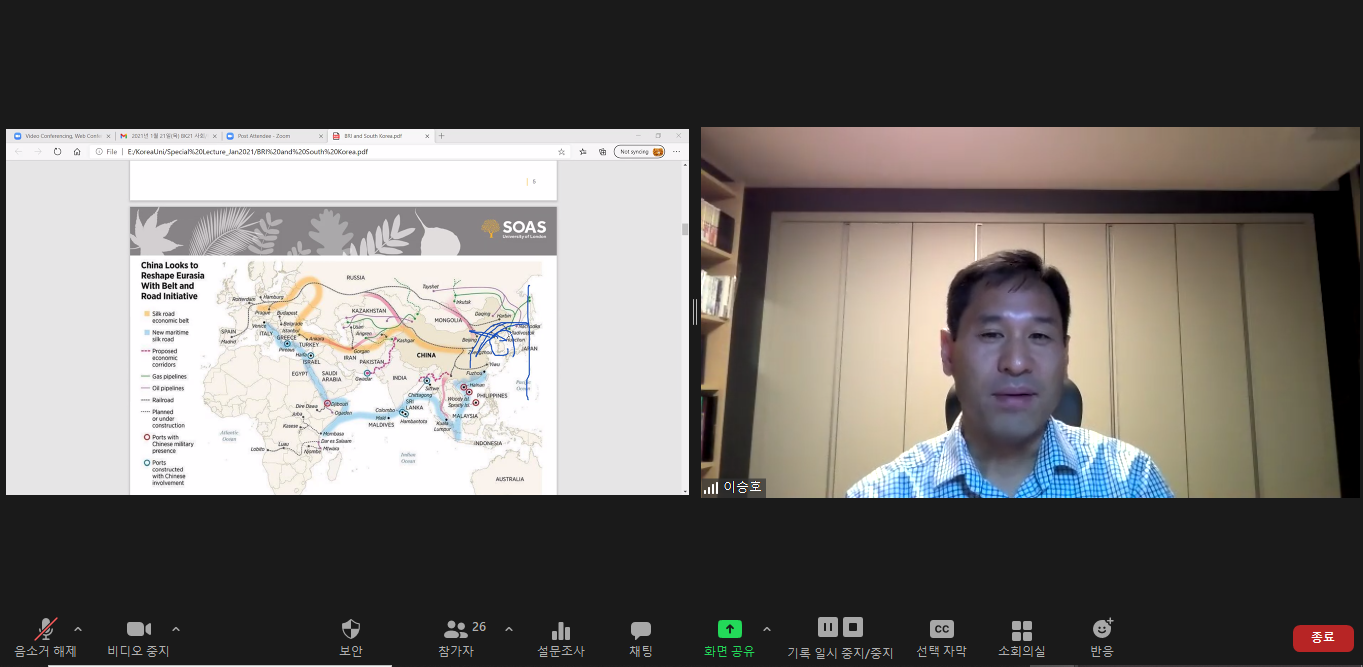Click the green Share Screen (화면 공유) icon
This screenshot has width=1363, height=667.
(x=729, y=629)
